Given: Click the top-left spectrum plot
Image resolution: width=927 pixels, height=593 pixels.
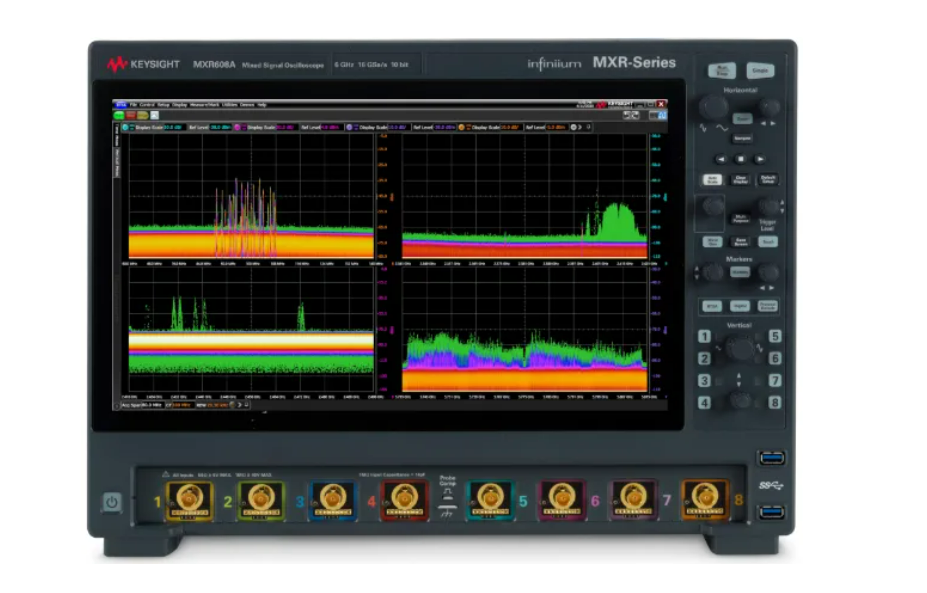Looking at the screenshot, I should point(251,196).
